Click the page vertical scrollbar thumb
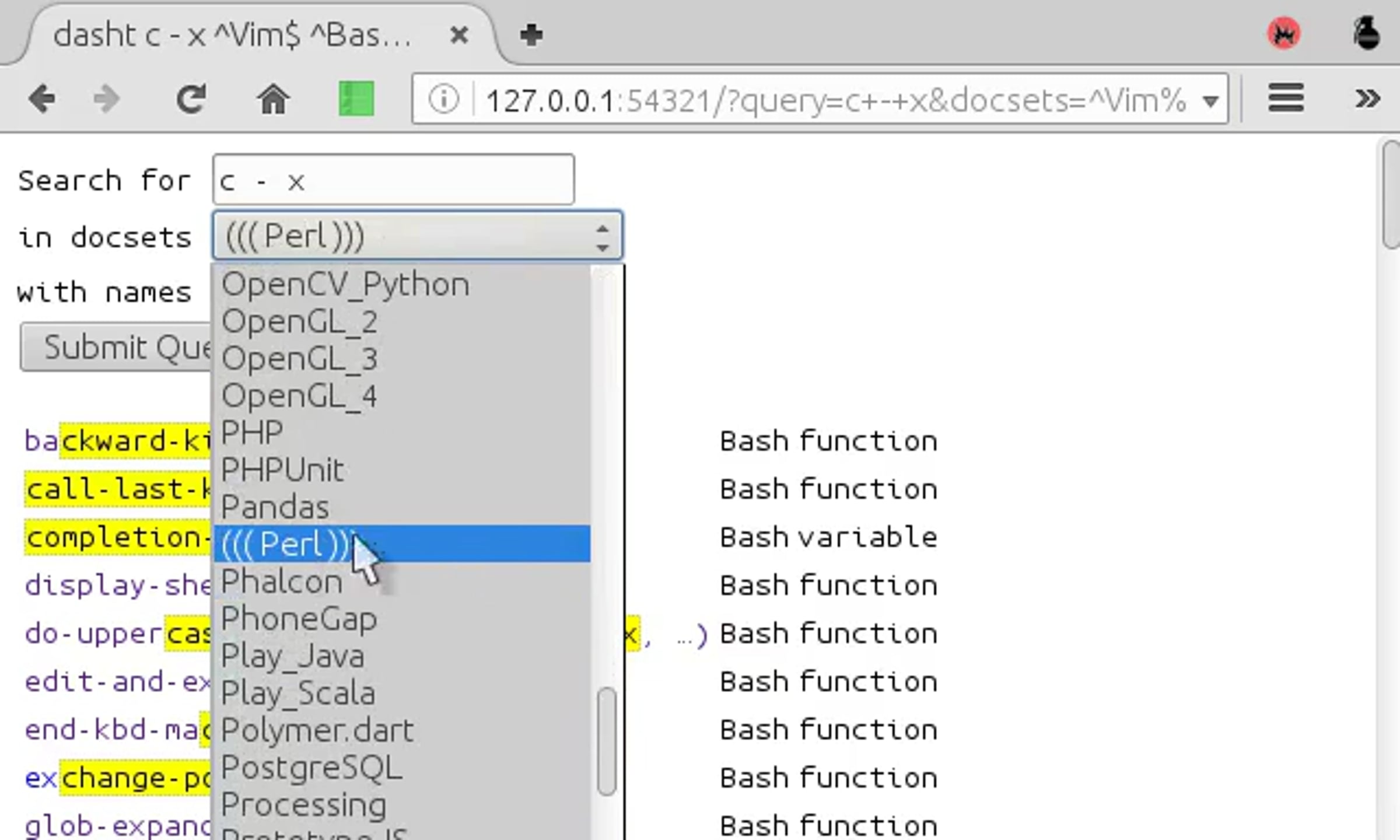1400x840 pixels. pyautogui.click(x=1392, y=195)
